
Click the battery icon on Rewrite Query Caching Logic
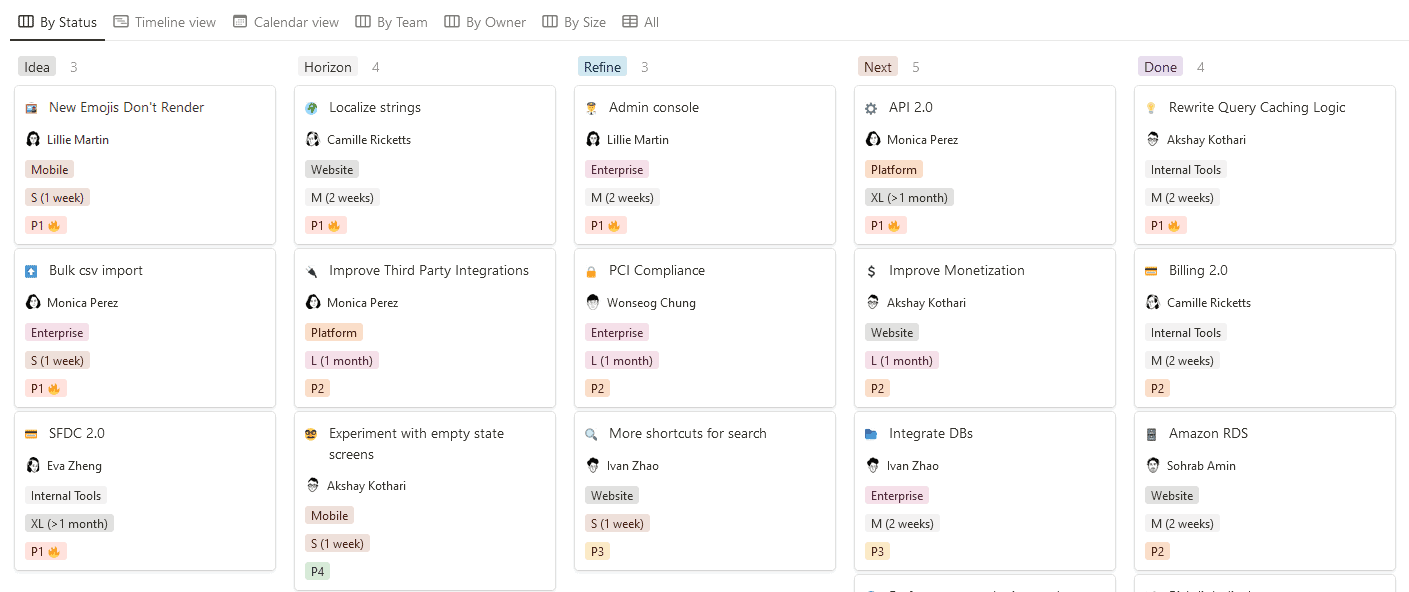[x=1151, y=107]
